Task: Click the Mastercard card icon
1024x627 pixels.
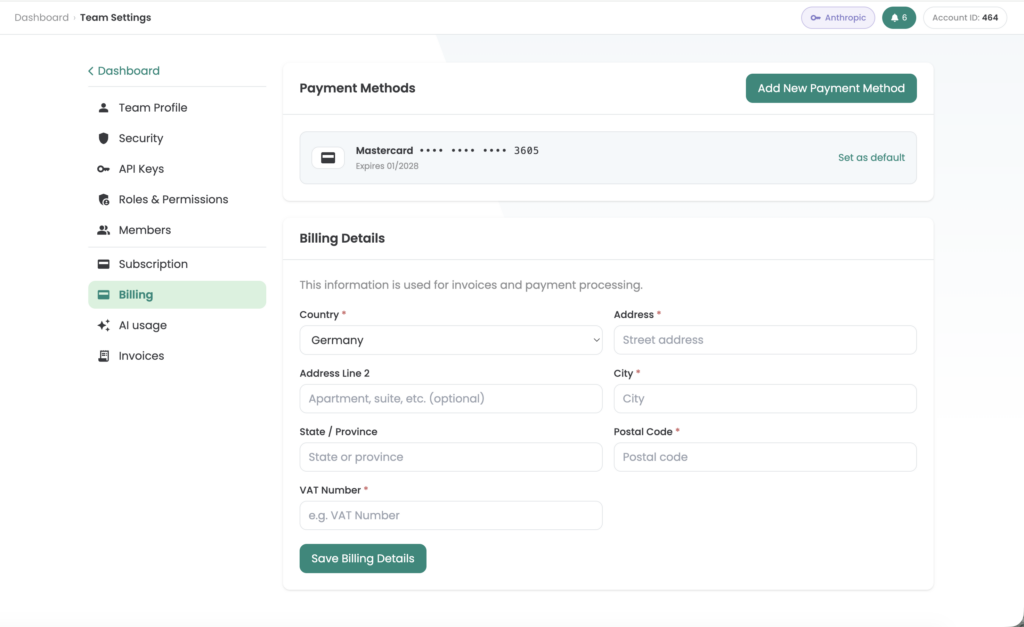Action: (x=328, y=157)
